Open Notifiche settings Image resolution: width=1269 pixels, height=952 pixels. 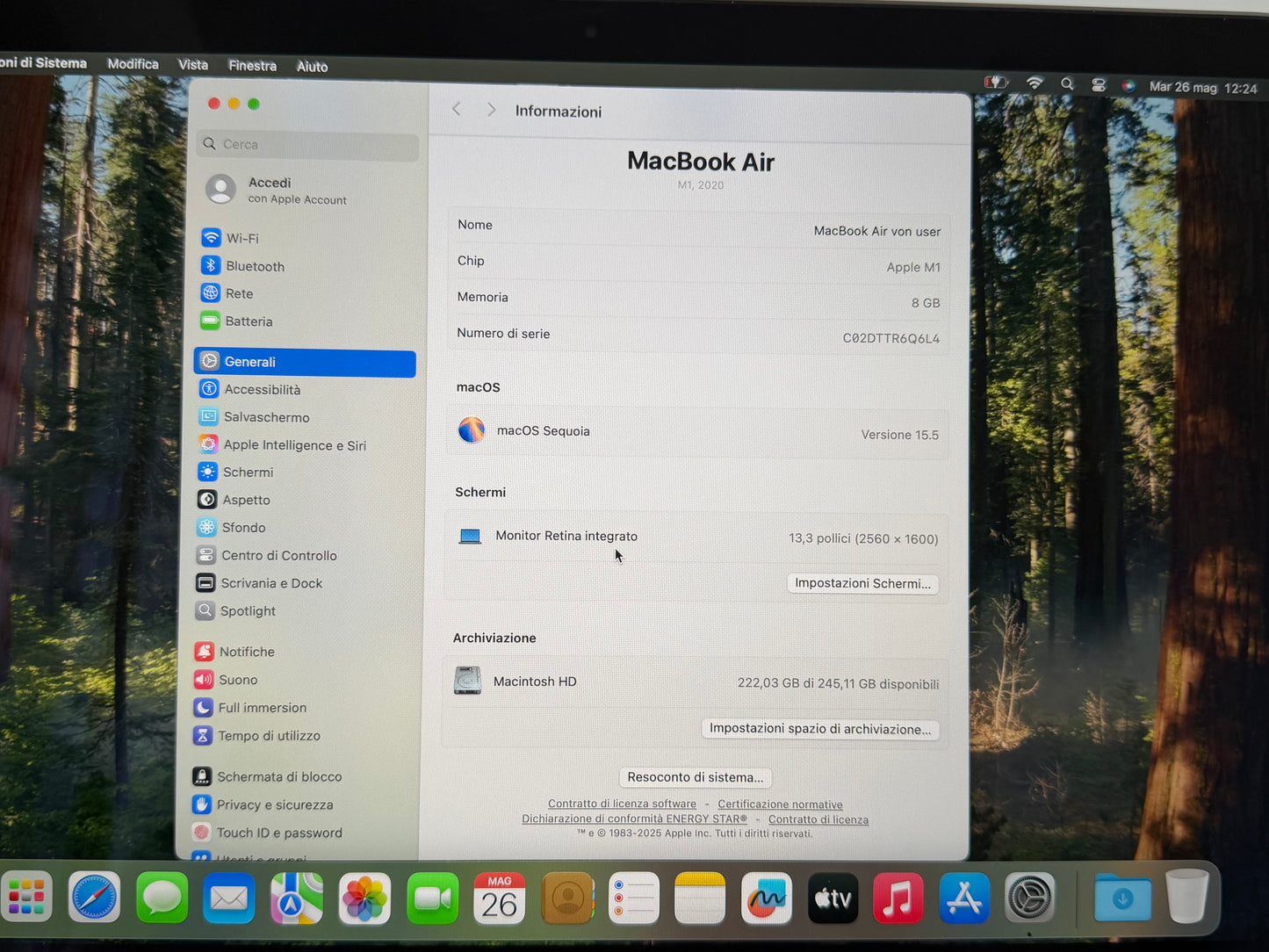(x=234, y=652)
